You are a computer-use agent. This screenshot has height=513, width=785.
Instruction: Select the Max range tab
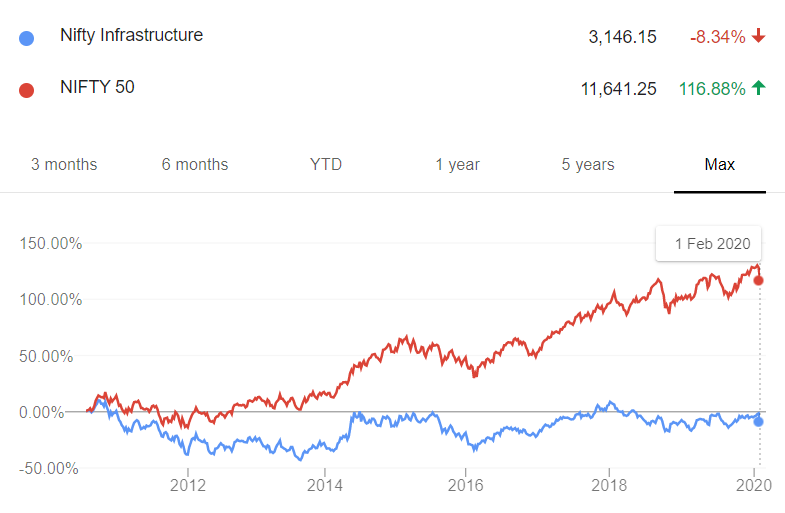719,164
